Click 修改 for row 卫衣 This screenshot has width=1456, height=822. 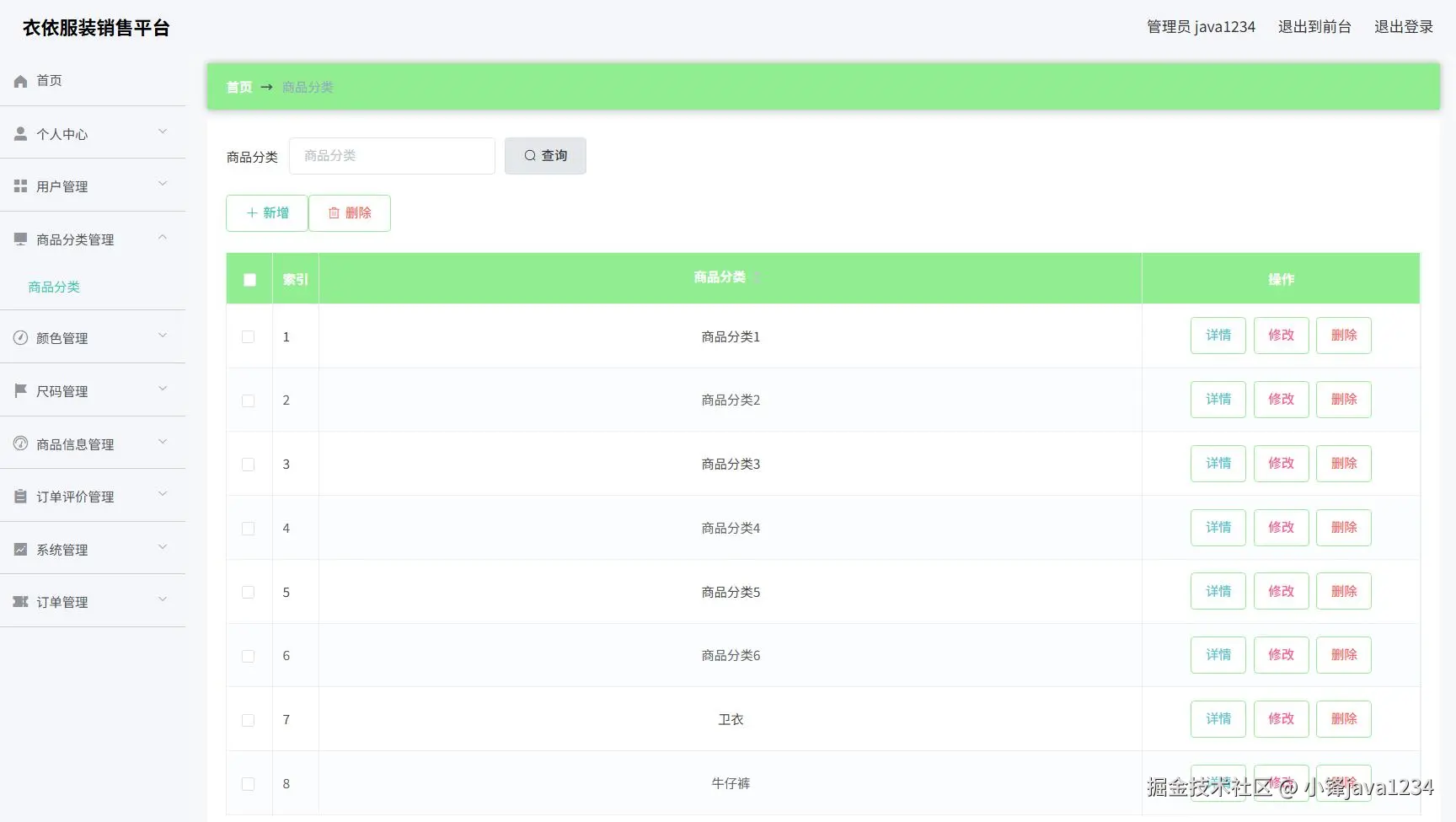tap(1282, 719)
